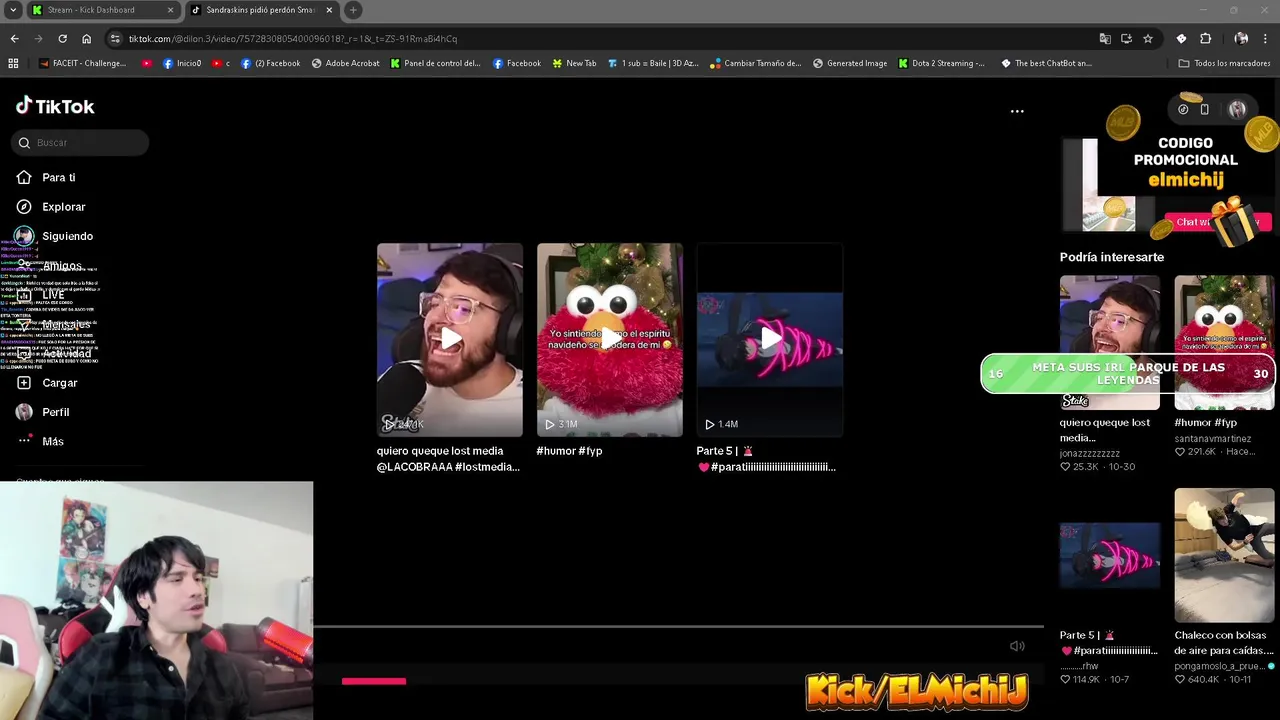The image size is (1280, 720).
Task: Open the Extensions puzzle icon
Action: point(1205,39)
